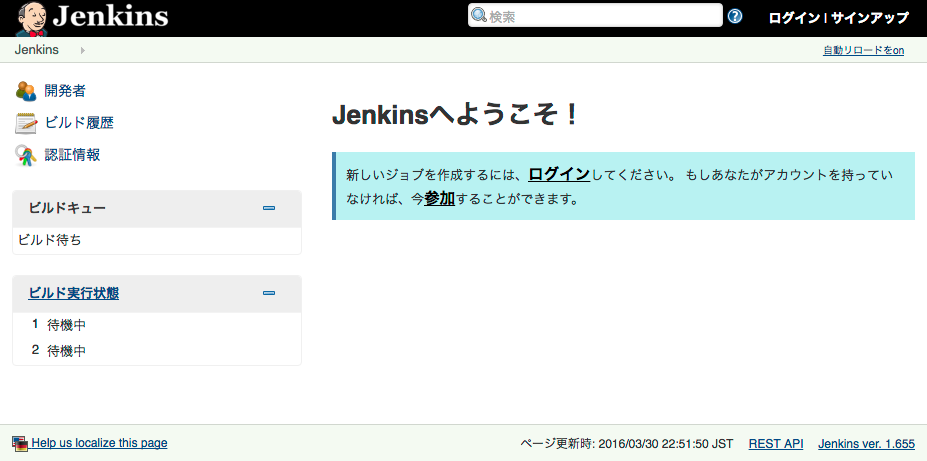This screenshot has width=927, height=461.
Task: Click the 参加 signup link in message
Action: 439,199
